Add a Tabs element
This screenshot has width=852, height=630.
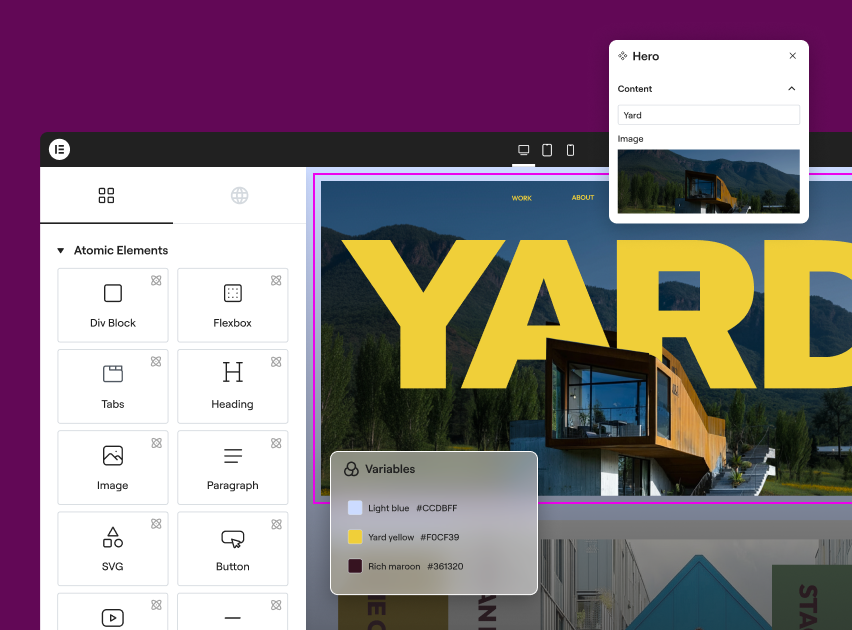(112, 386)
